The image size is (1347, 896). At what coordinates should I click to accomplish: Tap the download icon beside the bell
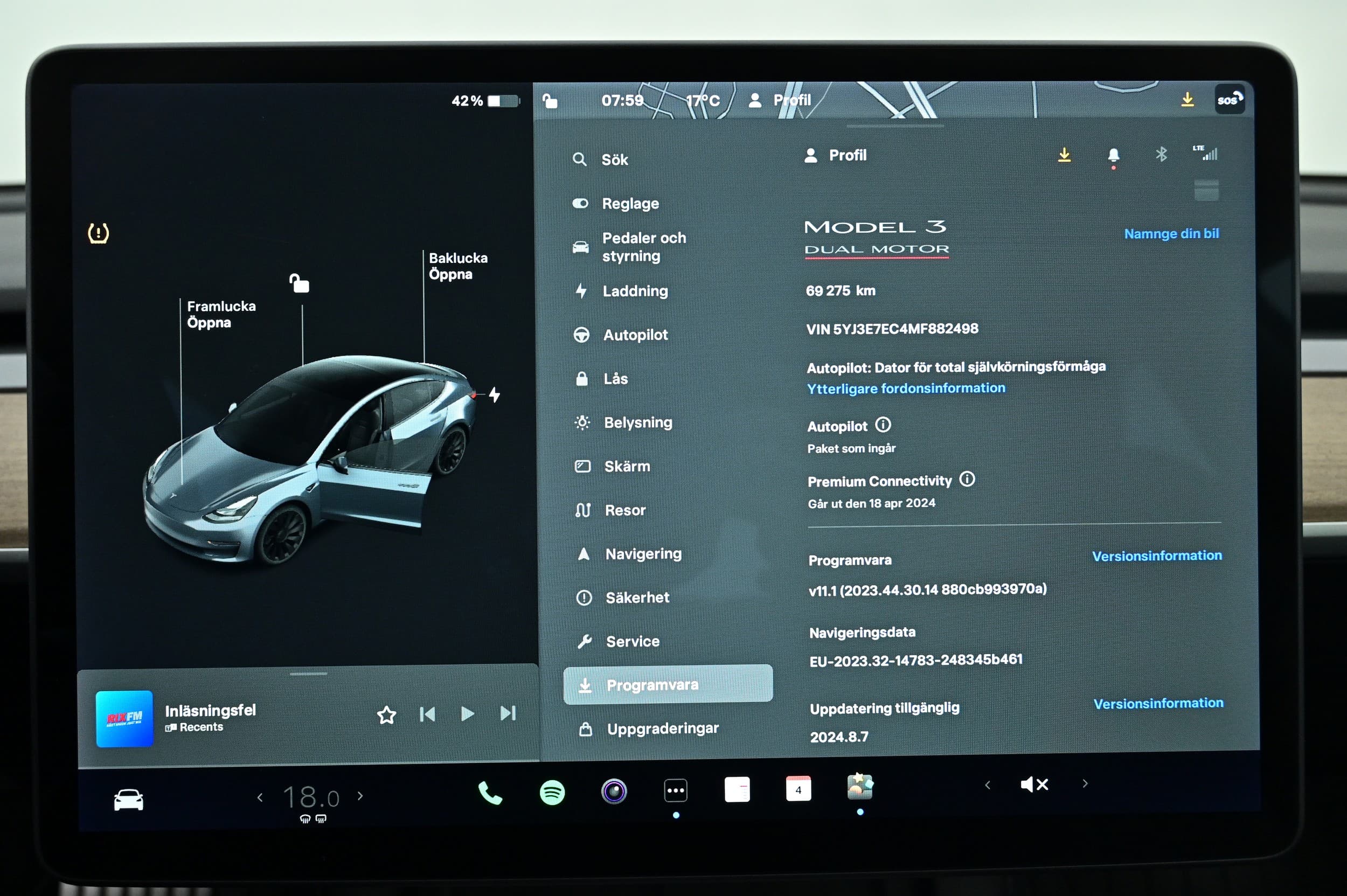click(x=1064, y=155)
